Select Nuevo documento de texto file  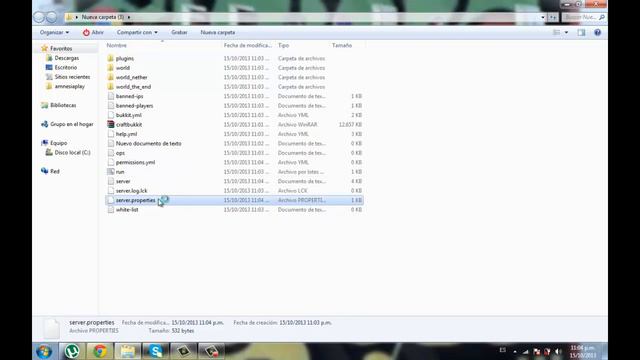[149, 144]
